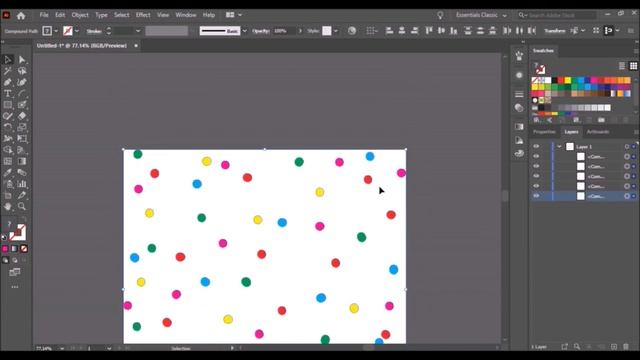
Task: Open the graphic Style dropdown
Action: [x=336, y=31]
